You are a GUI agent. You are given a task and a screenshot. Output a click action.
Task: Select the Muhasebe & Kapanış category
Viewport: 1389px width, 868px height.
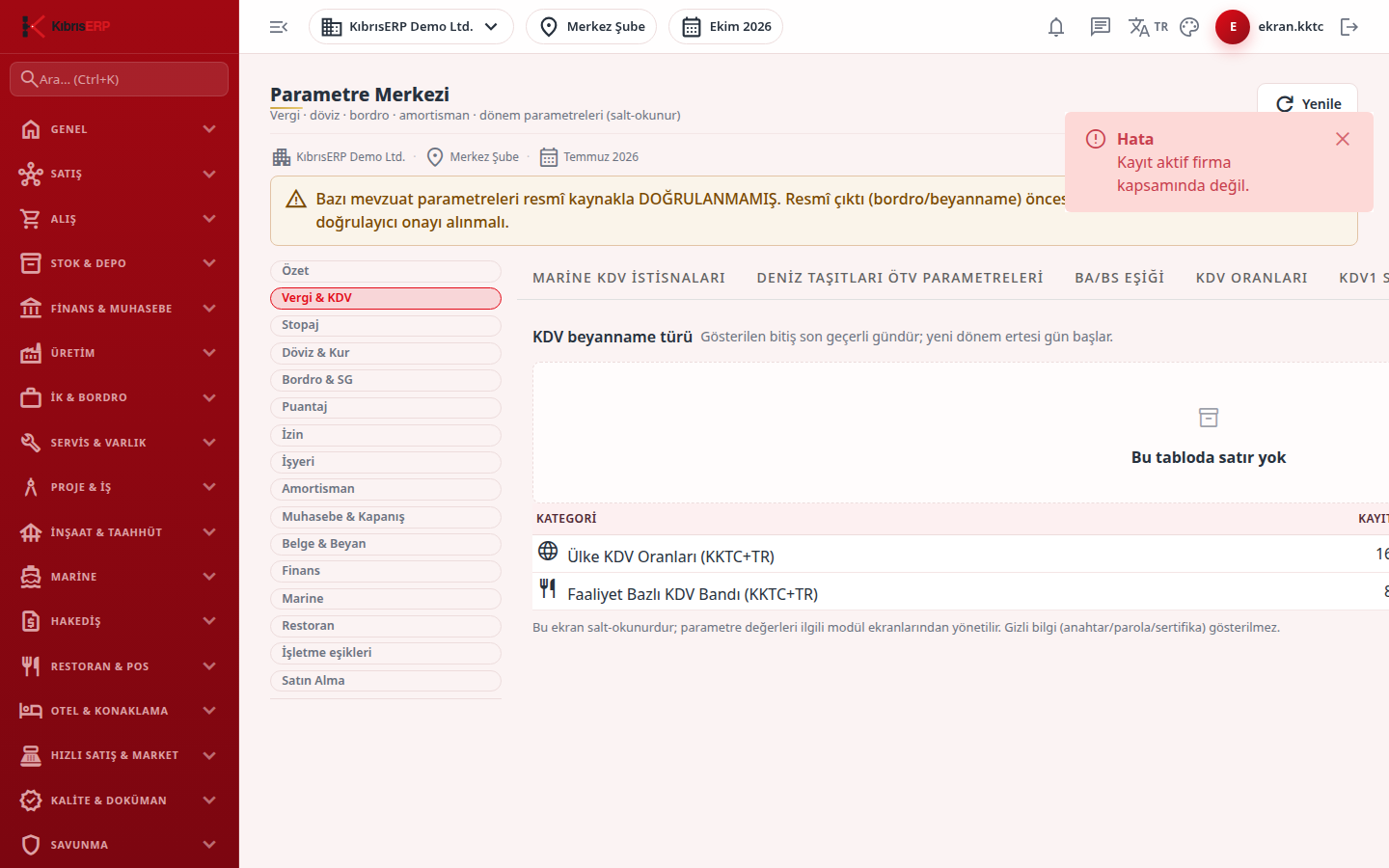(386, 517)
